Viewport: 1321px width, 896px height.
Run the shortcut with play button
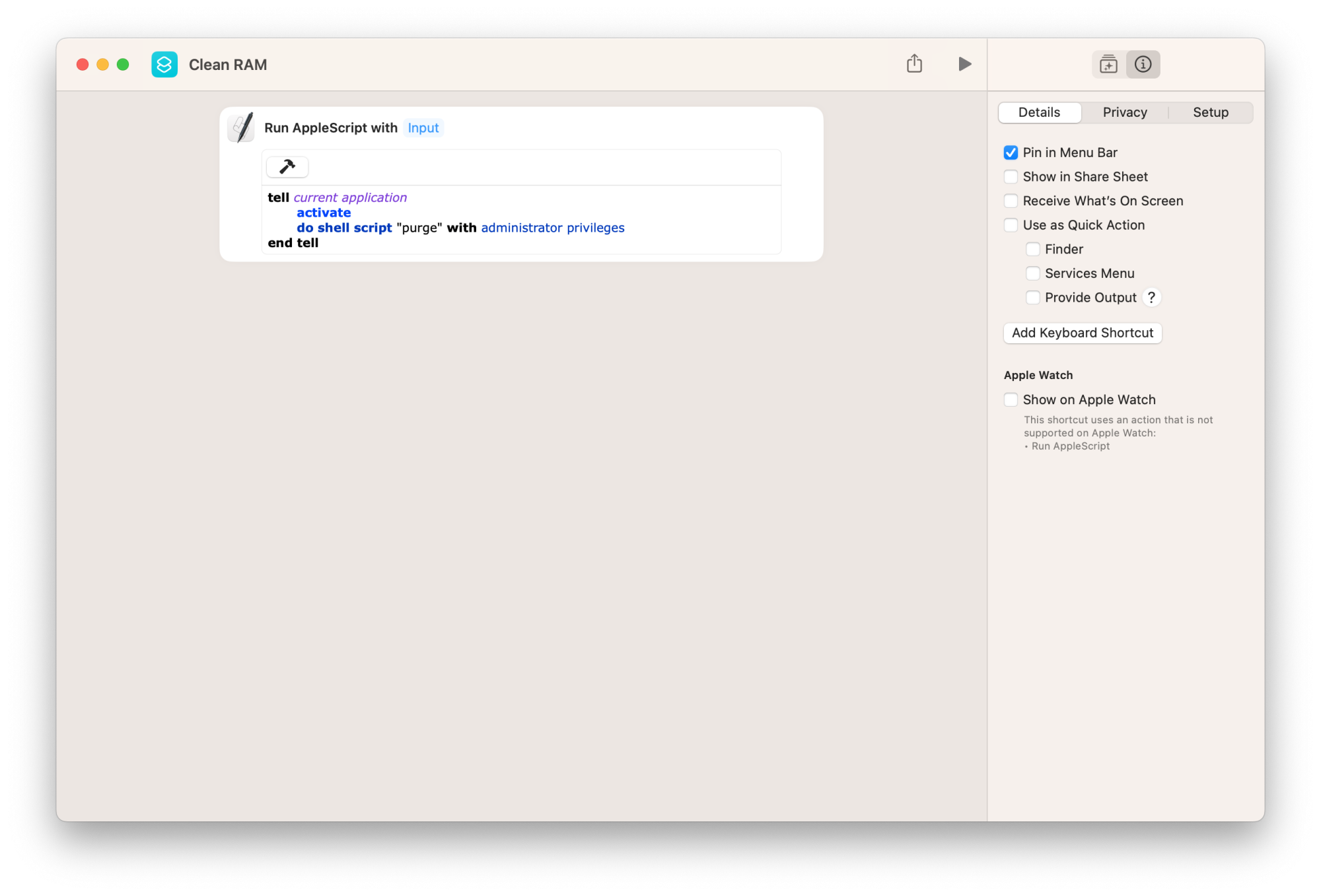click(x=964, y=64)
